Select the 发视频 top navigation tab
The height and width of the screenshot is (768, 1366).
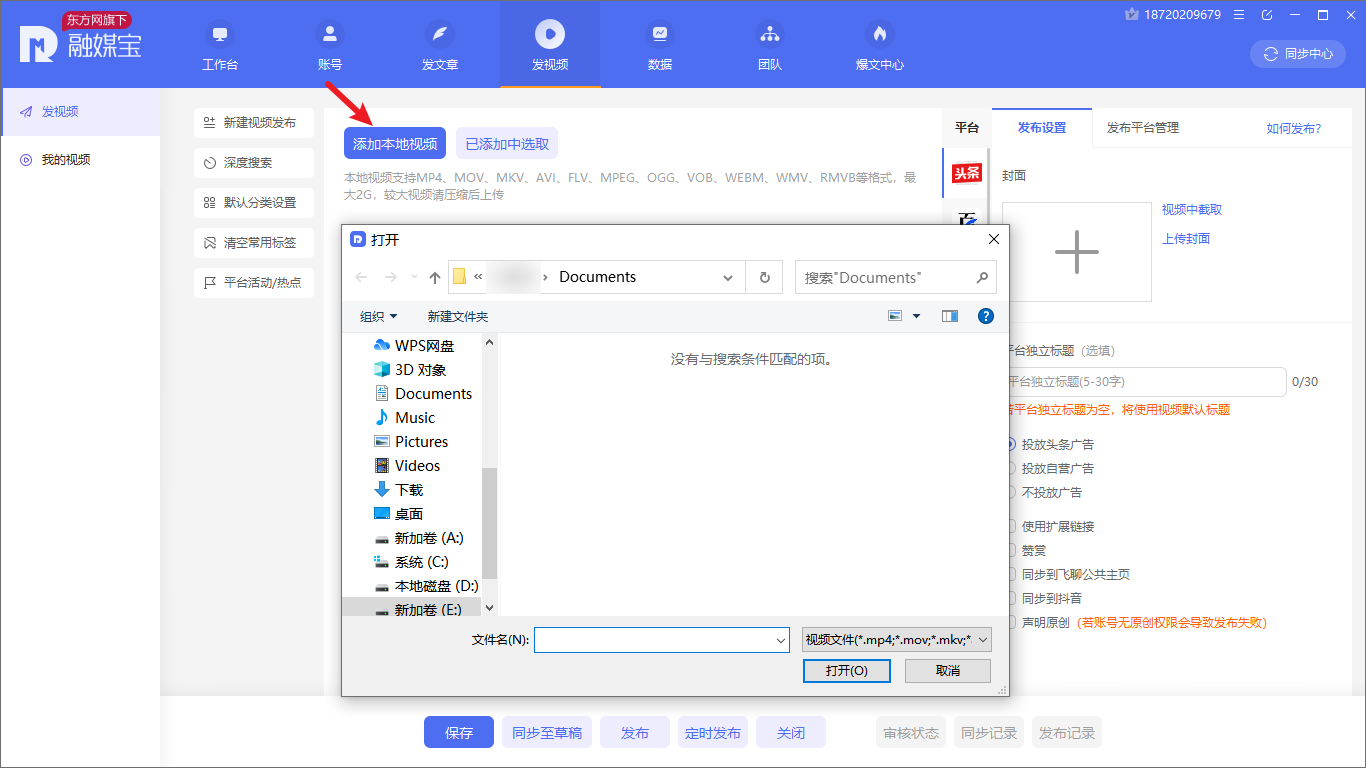point(550,44)
